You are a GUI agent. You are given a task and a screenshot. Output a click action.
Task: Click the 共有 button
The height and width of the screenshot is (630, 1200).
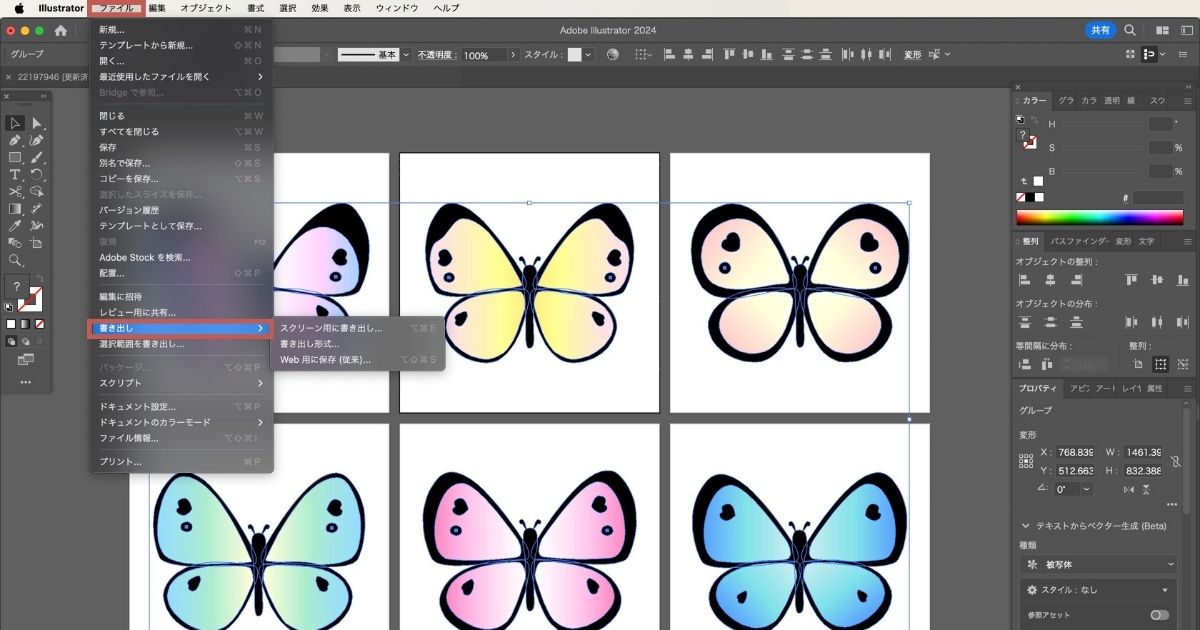point(1100,30)
